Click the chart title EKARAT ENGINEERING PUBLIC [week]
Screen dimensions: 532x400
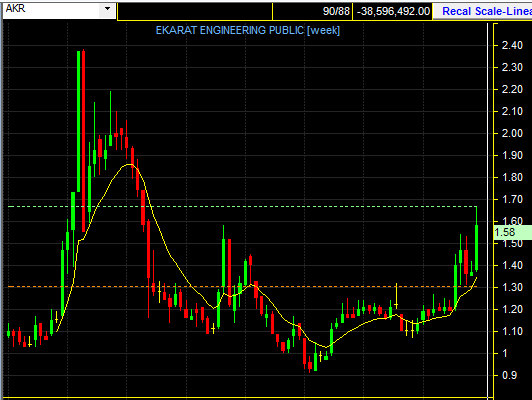248,31
